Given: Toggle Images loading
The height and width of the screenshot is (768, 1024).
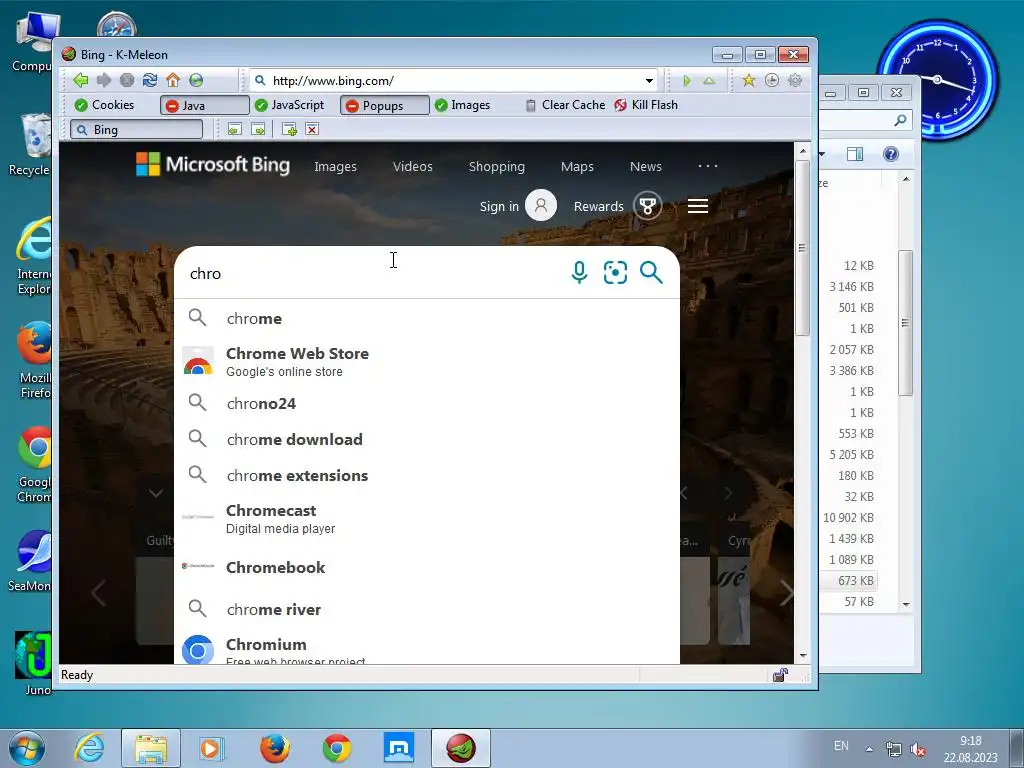Looking at the screenshot, I should coord(462,105).
